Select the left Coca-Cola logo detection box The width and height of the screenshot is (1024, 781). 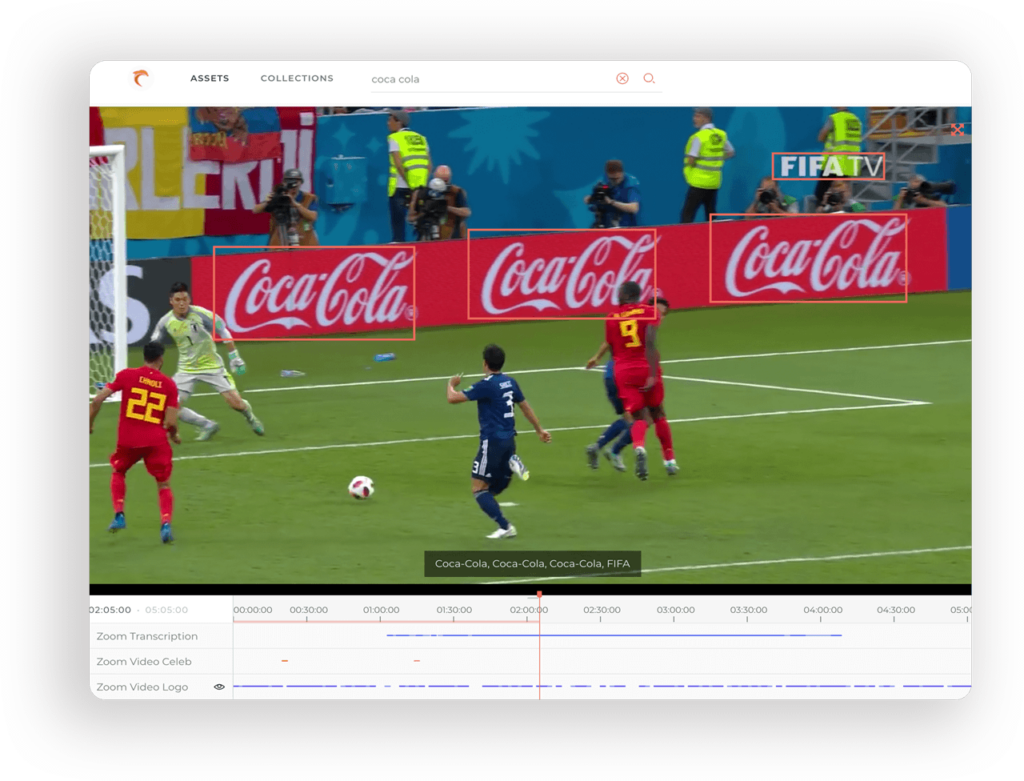pyautogui.click(x=313, y=293)
